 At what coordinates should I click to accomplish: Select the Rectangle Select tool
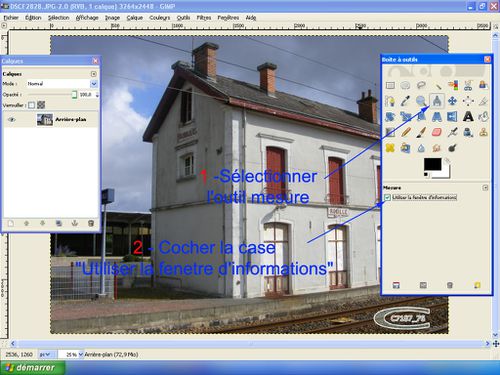390,85
